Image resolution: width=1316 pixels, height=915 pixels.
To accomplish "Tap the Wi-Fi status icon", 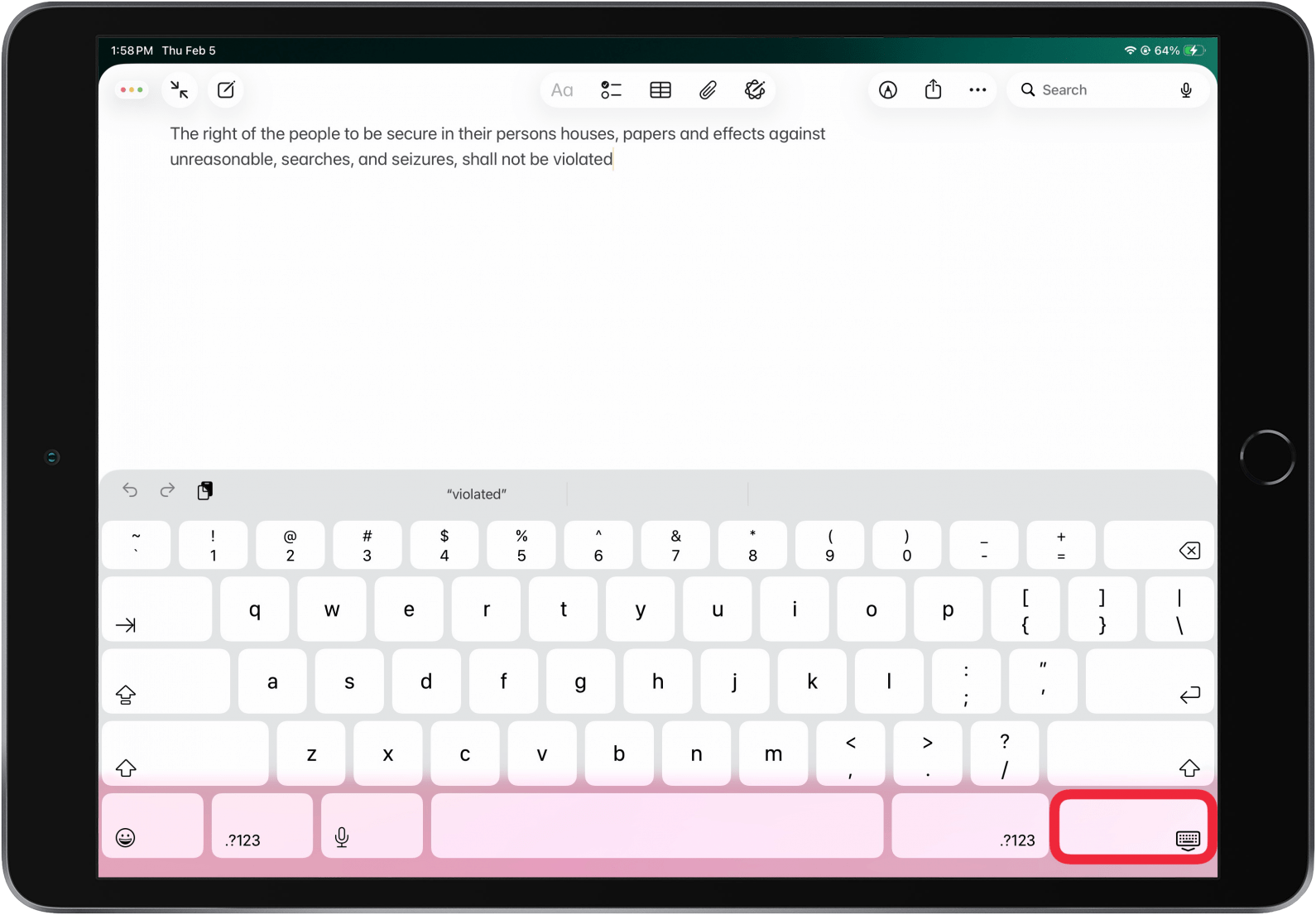I will coord(1130,51).
